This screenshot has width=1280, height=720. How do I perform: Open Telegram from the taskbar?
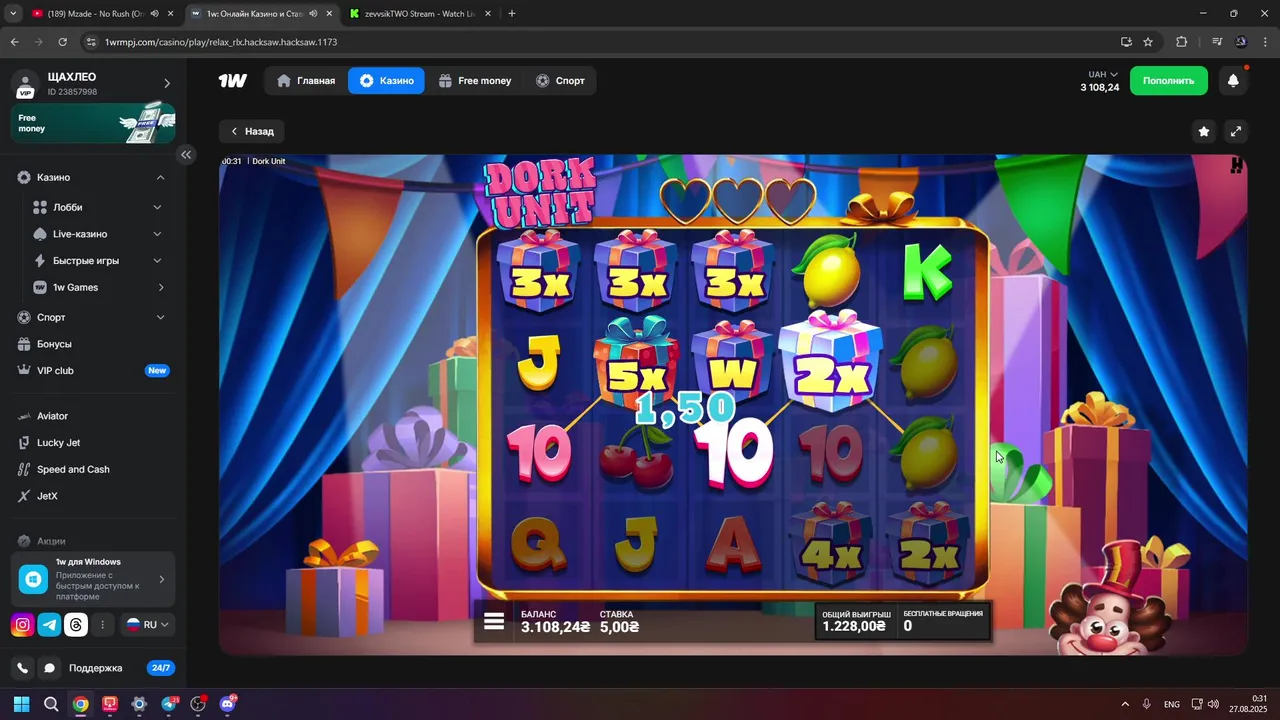point(168,704)
